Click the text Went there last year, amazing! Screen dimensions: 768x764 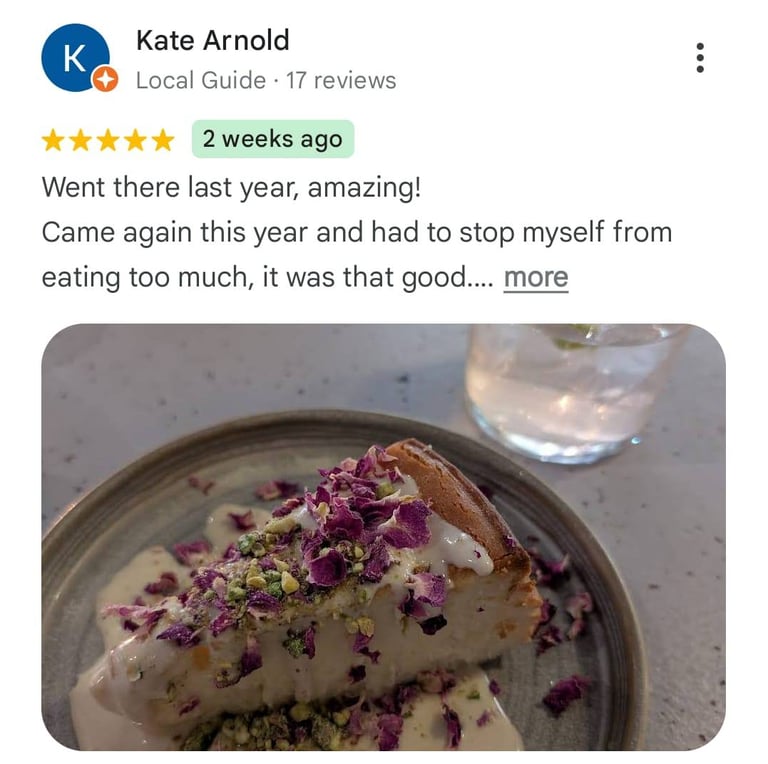pos(231,188)
